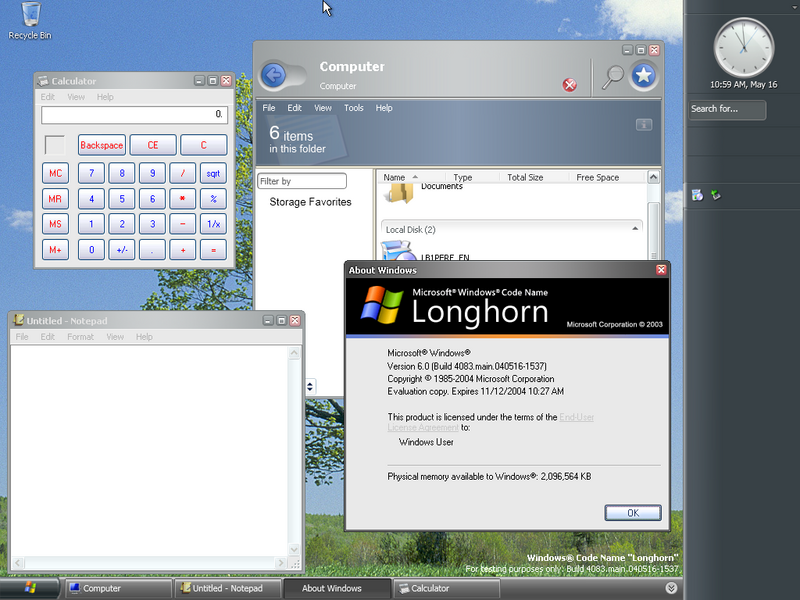Click the decimal point button in Calculator

point(152,249)
